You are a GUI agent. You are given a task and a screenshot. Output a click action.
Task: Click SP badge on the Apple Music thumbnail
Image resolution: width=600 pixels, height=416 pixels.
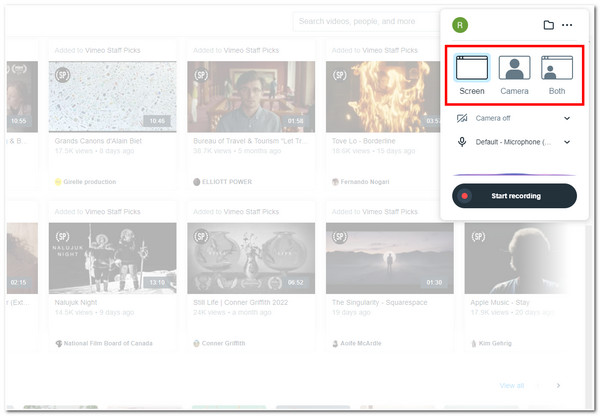[x=478, y=237]
